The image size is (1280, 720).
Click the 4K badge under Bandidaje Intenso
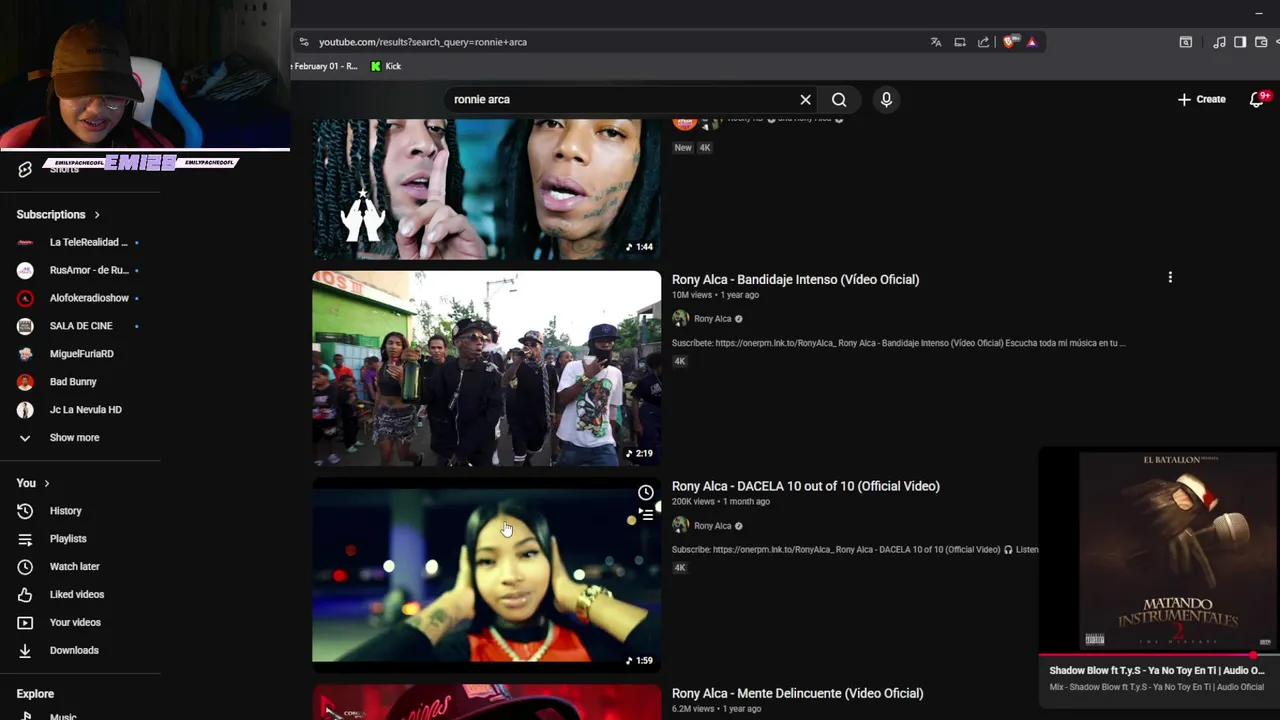[679, 361]
